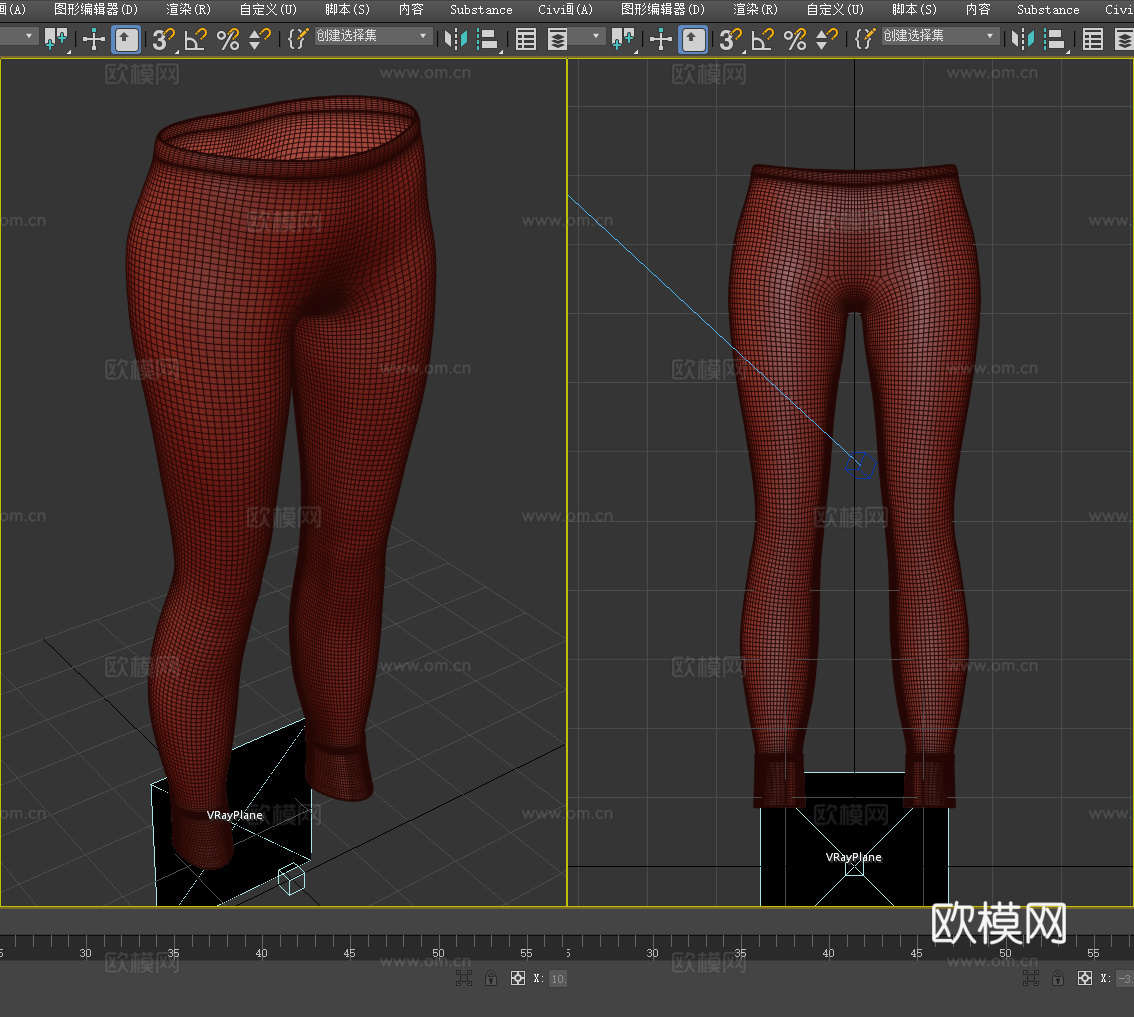Toggle Selection Lock icon in left status bar
The height and width of the screenshot is (1017, 1134).
(x=491, y=979)
